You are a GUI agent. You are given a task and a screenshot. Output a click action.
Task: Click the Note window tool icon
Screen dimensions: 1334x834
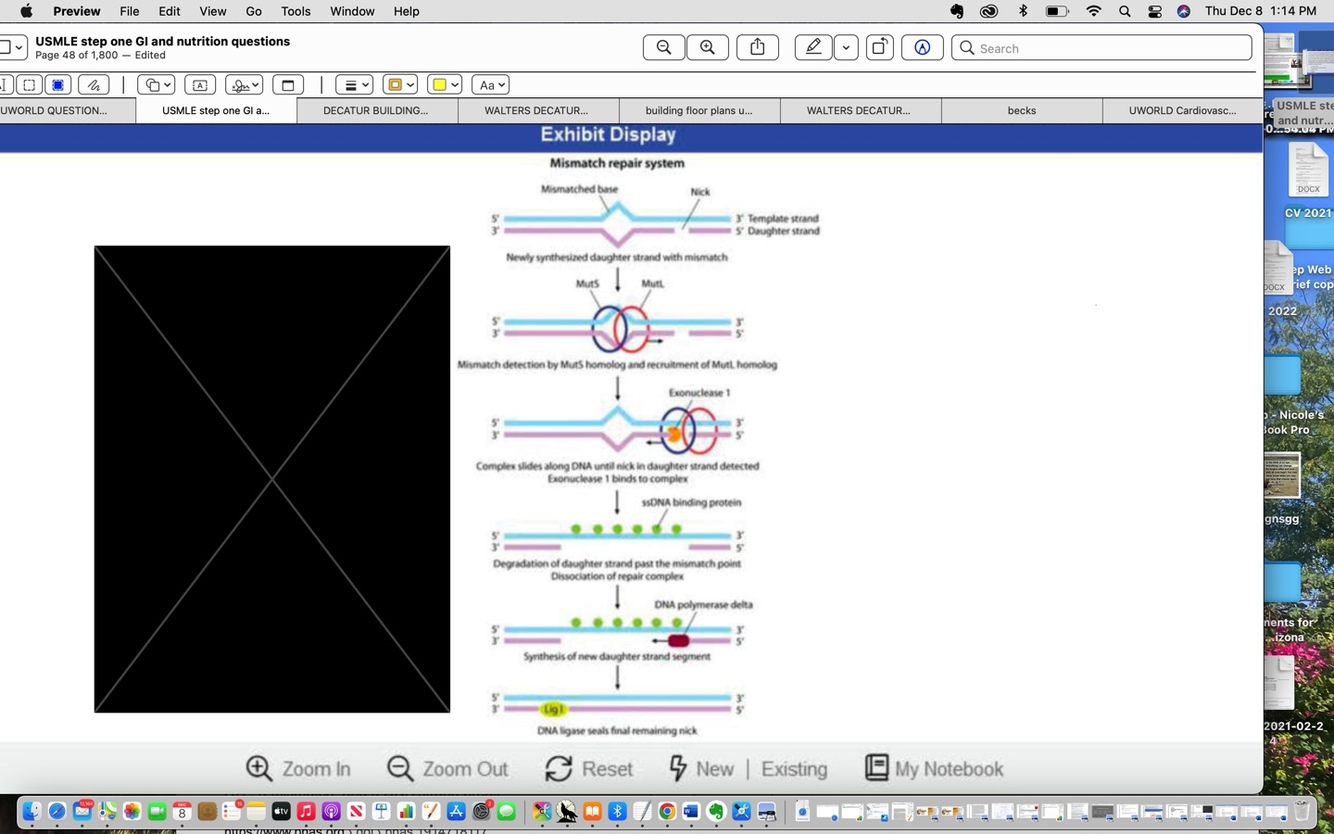pos(288,85)
